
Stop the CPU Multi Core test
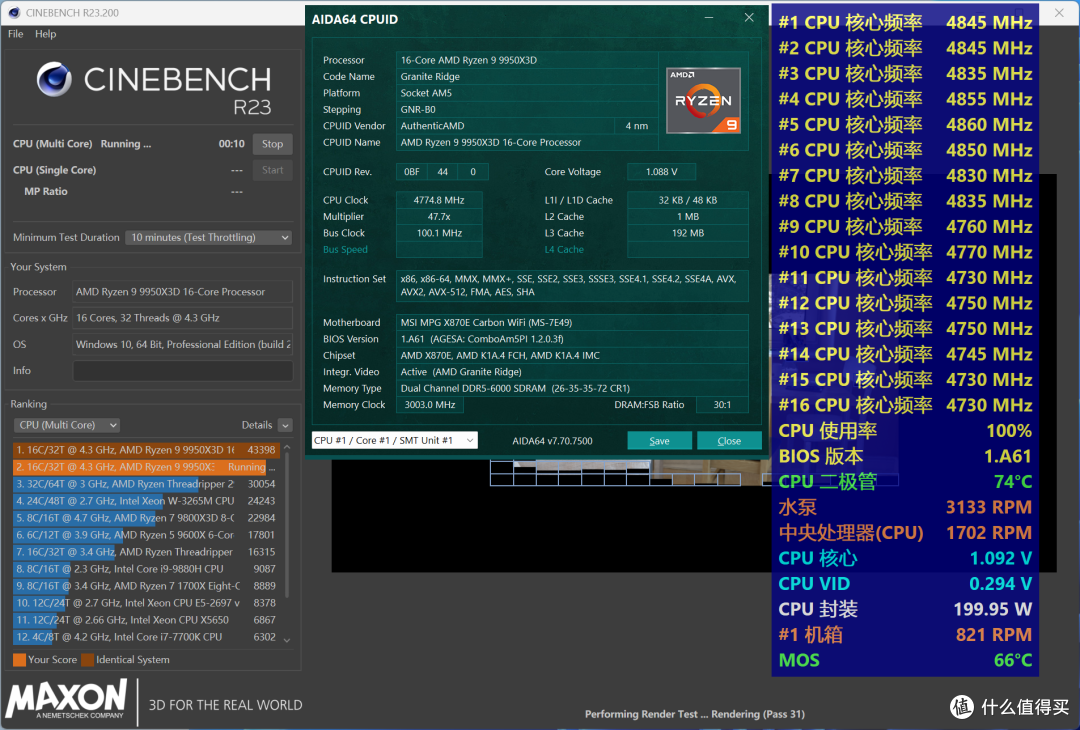pyautogui.click(x=272, y=144)
